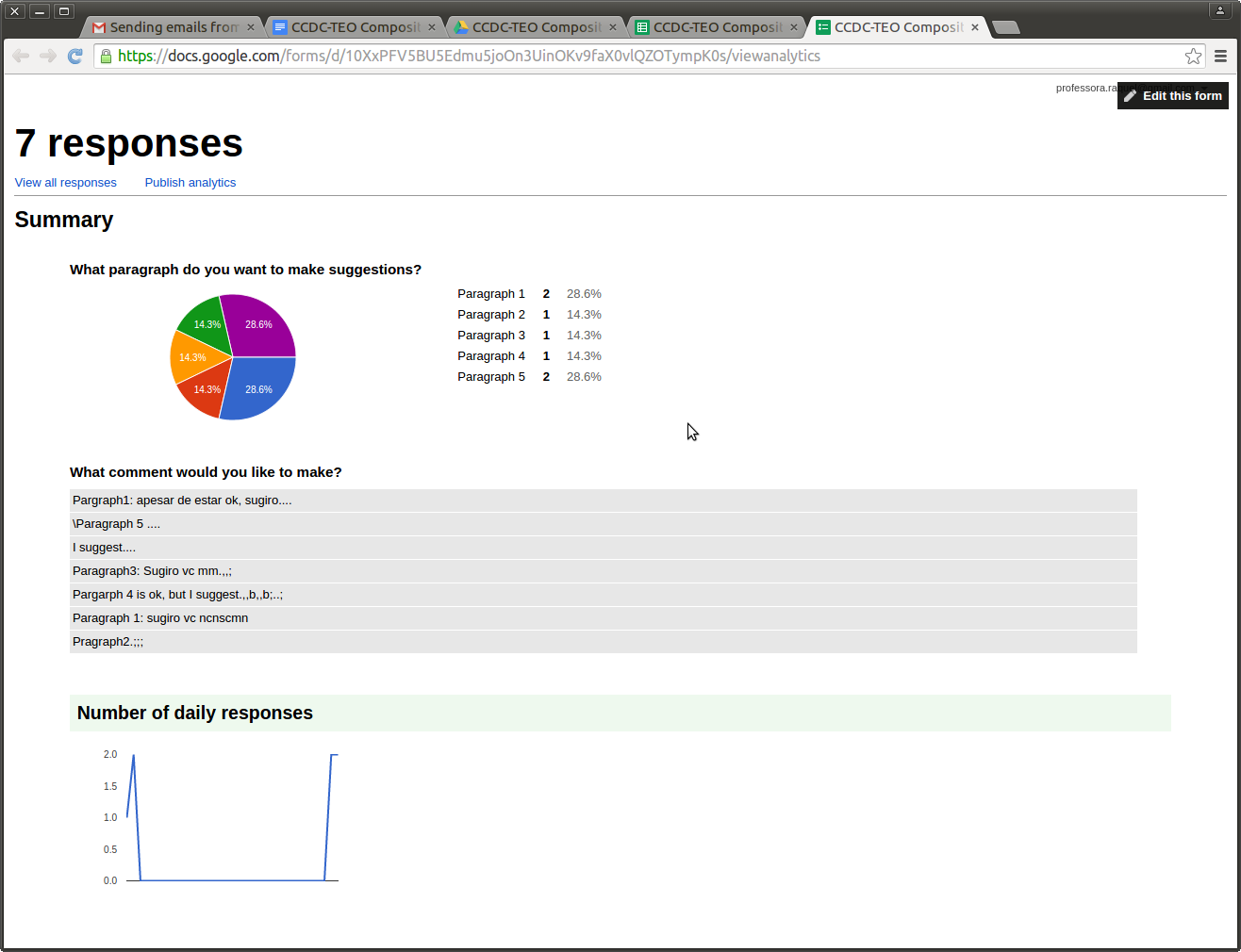
Task: Select the comment row 'I suggest....'
Action: click(604, 548)
